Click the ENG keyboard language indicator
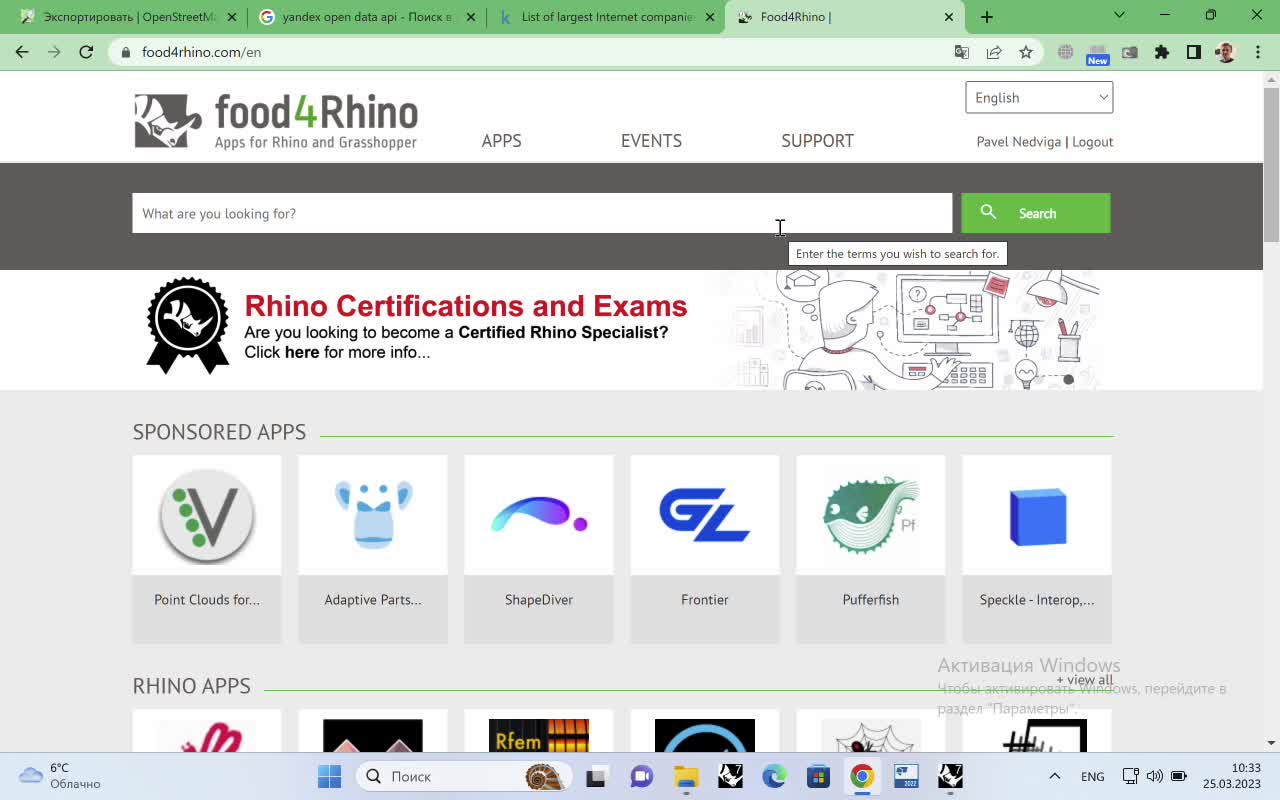This screenshot has height=800, width=1280. coord(1093,776)
